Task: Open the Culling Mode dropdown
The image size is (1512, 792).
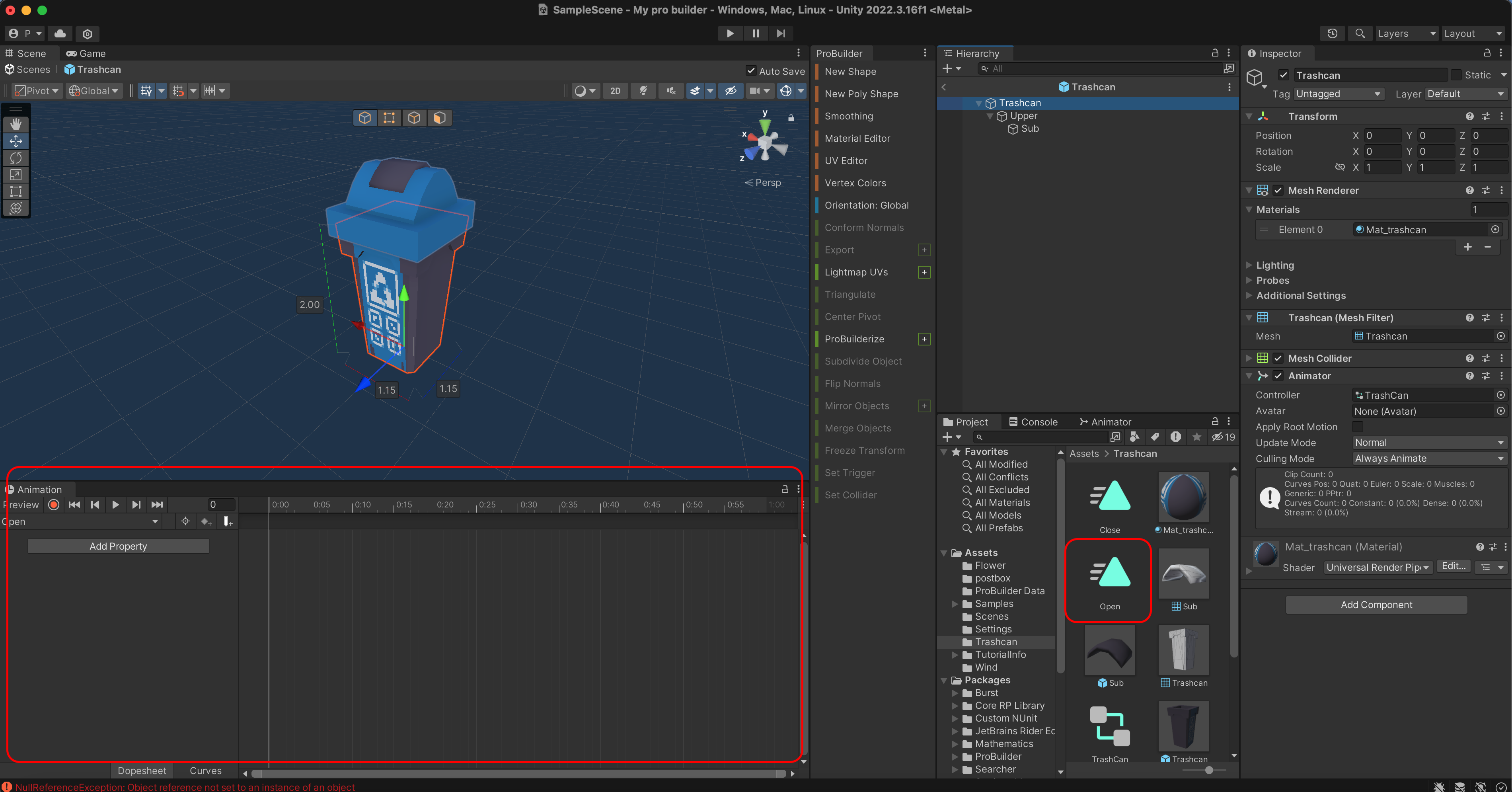Action: pyautogui.click(x=1428, y=458)
